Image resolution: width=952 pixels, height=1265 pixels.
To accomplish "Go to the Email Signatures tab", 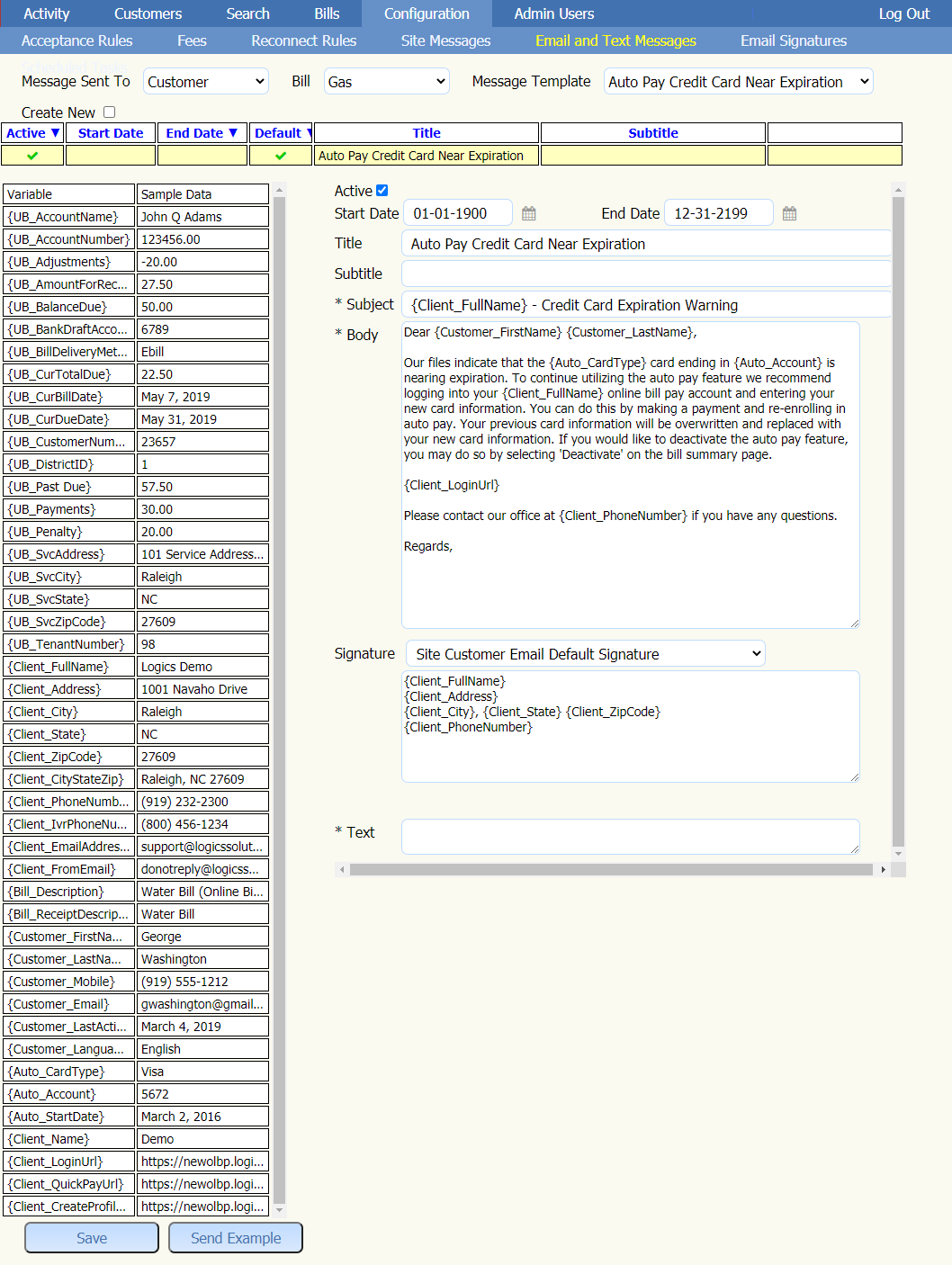I will click(793, 40).
